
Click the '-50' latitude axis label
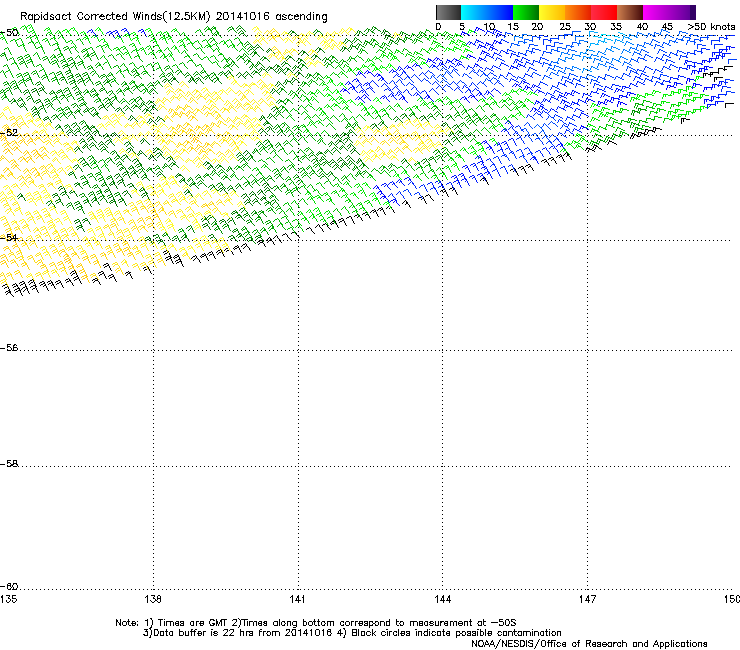coord(9,33)
